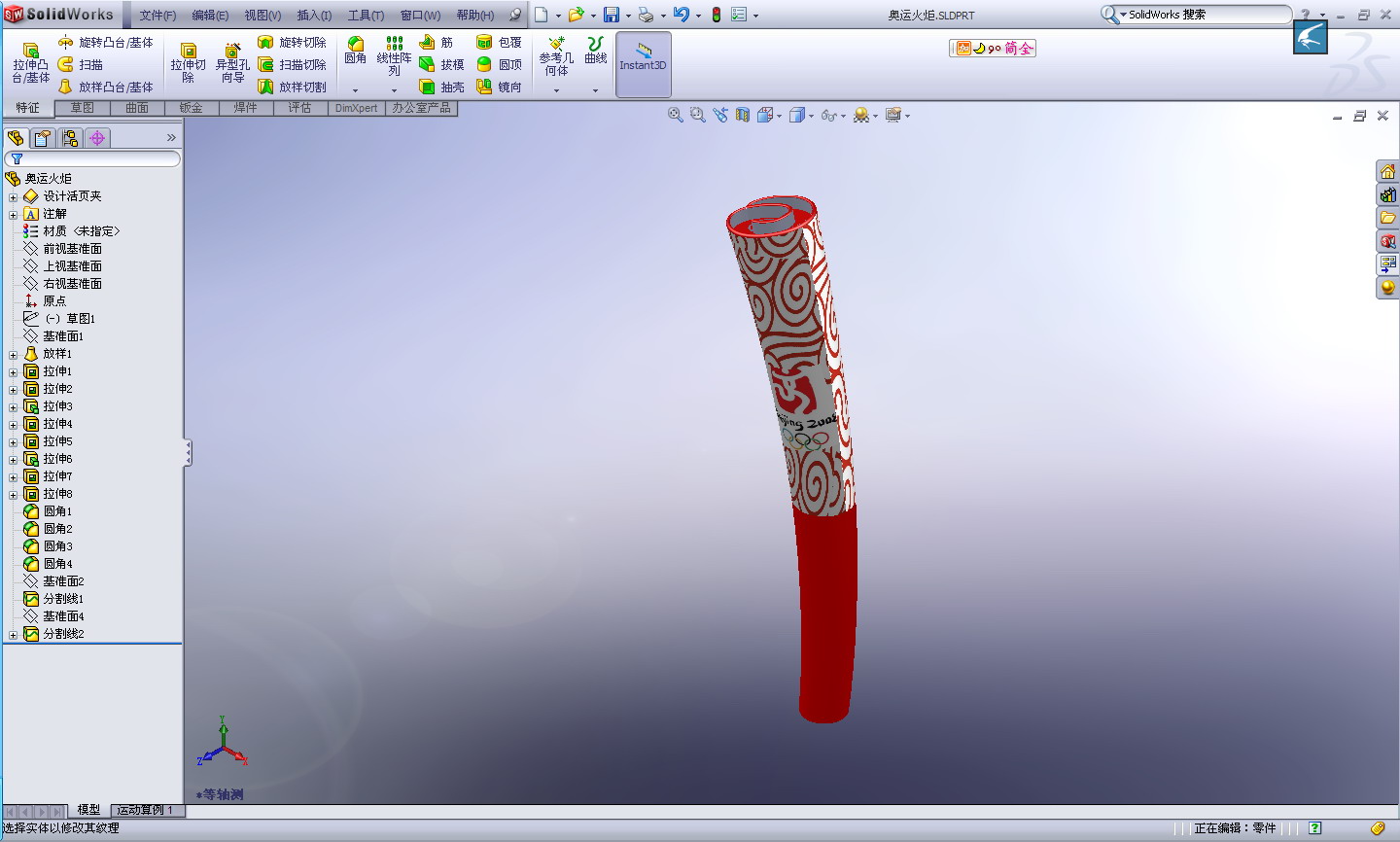
Task: Expand the 拉伸5 feature node
Action: pyautogui.click(x=13, y=441)
